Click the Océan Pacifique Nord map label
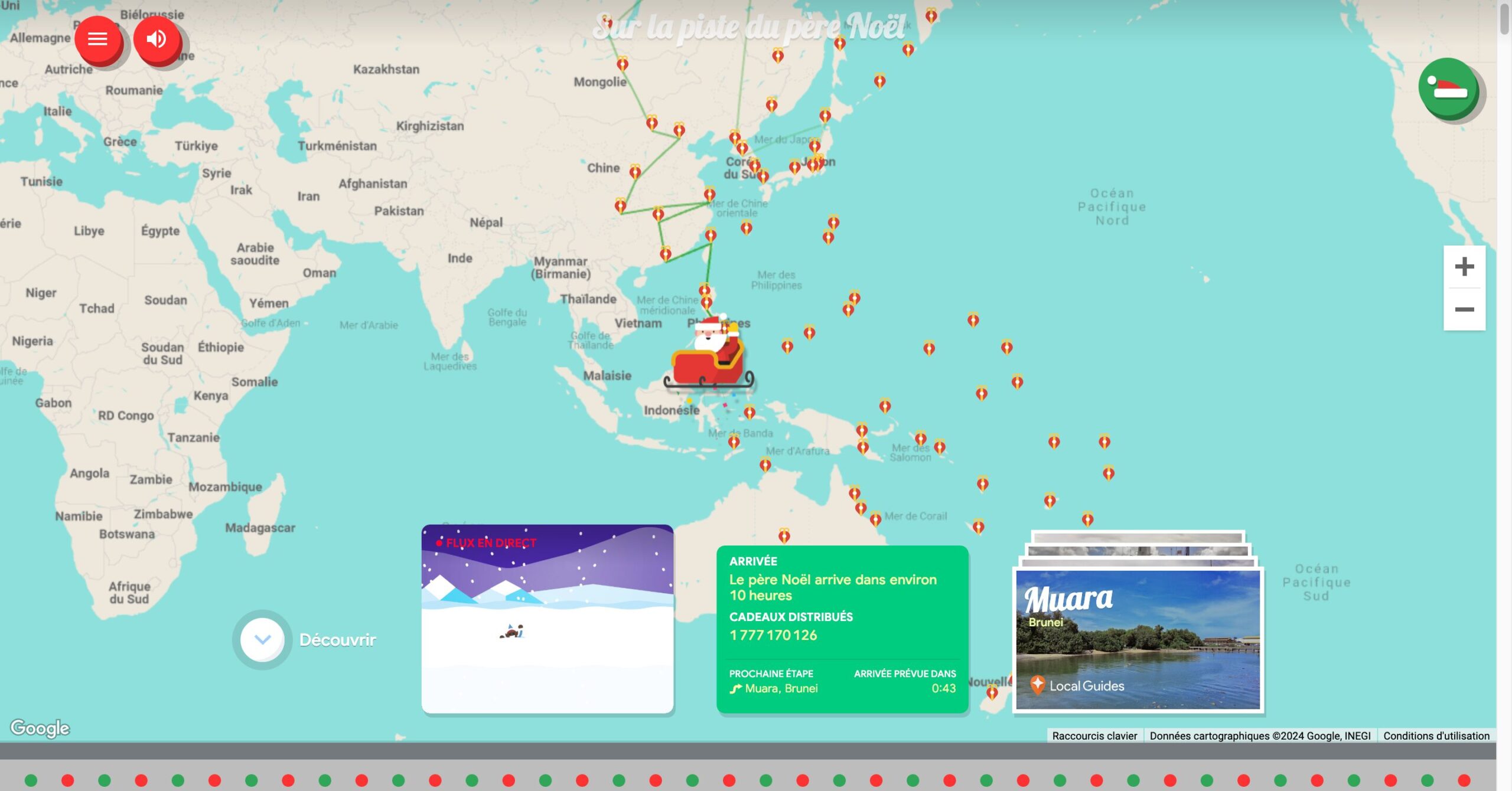Image resolution: width=1512 pixels, height=791 pixels. click(x=1112, y=207)
